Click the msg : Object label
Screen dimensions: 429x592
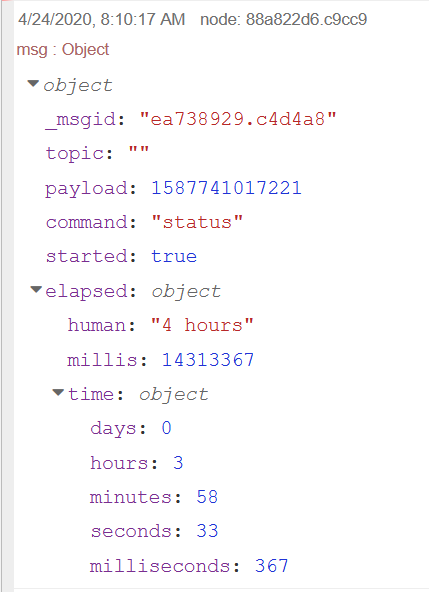tap(63, 49)
